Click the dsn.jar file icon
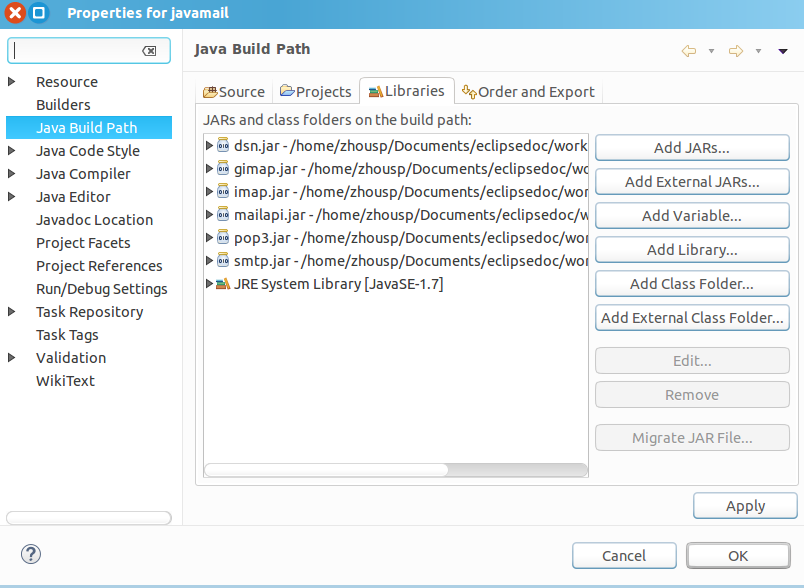 [223, 145]
